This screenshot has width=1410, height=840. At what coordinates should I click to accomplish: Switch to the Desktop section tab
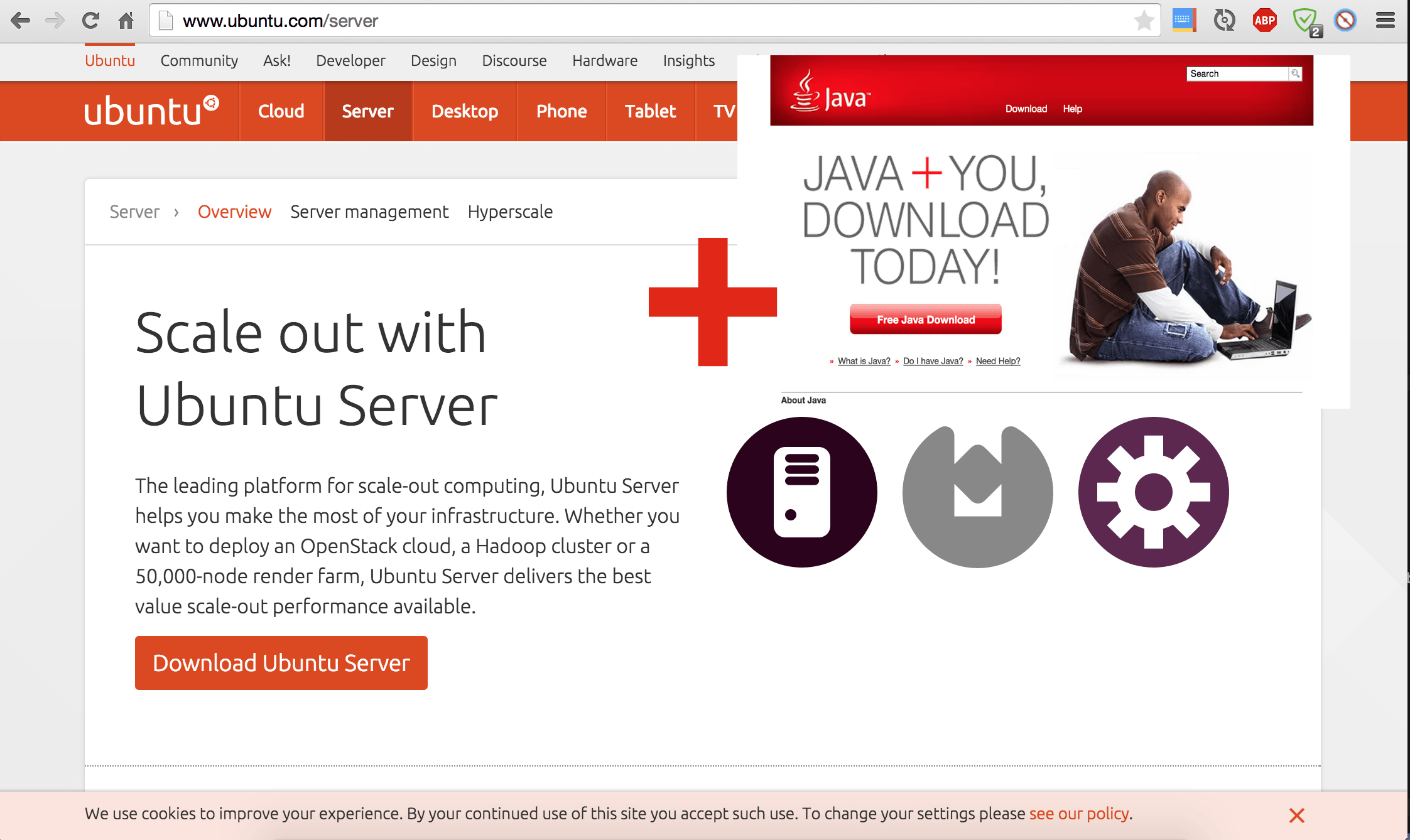coord(465,111)
